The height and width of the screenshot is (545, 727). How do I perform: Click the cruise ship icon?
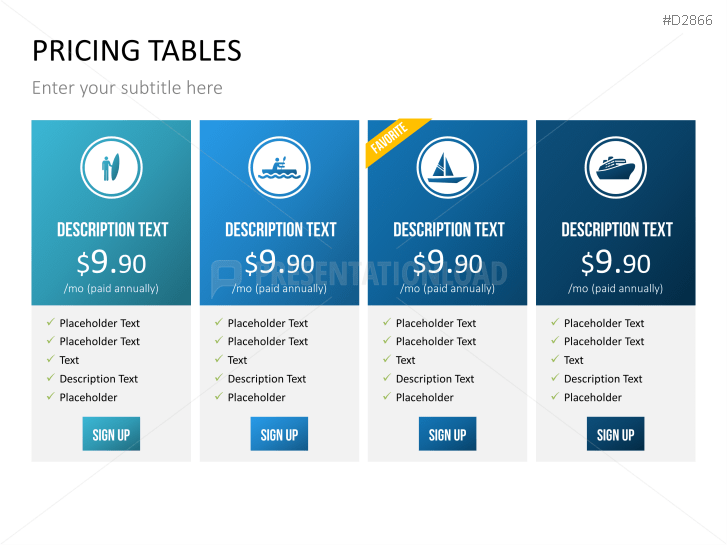(x=615, y=167)
